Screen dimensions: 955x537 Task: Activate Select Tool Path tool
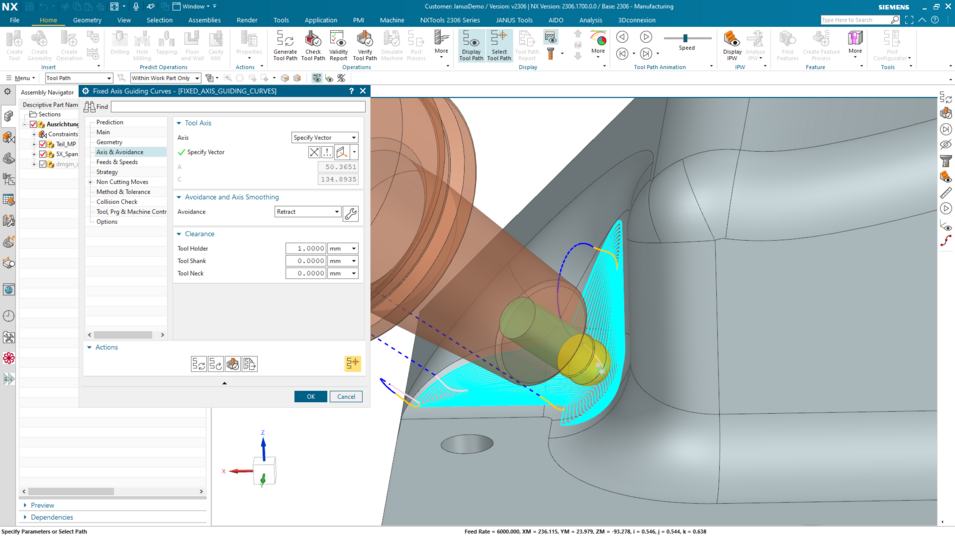pos(499,46)
